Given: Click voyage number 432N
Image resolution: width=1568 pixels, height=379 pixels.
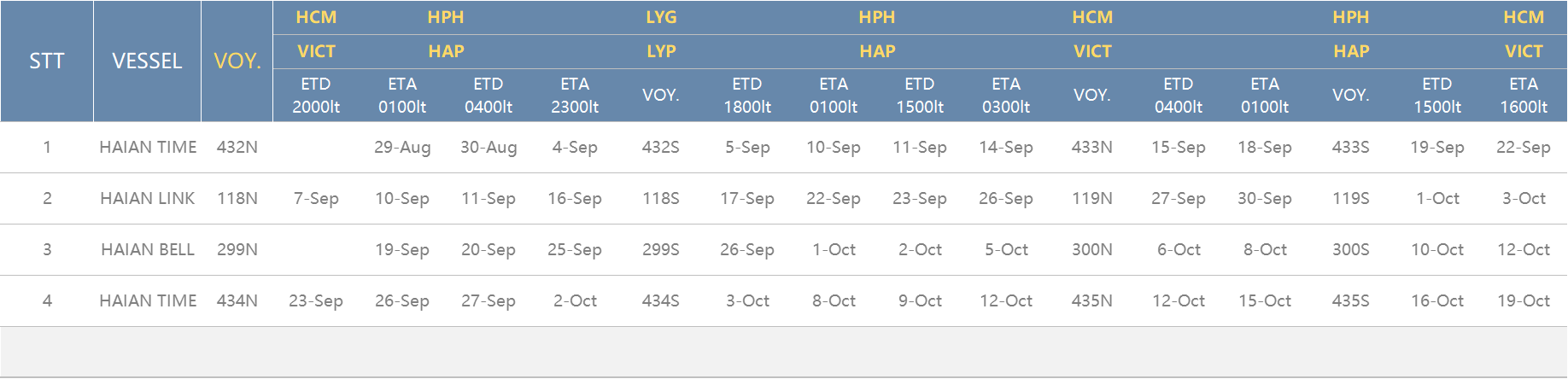Looking at the screenshot, I should [x=237, y=147].
